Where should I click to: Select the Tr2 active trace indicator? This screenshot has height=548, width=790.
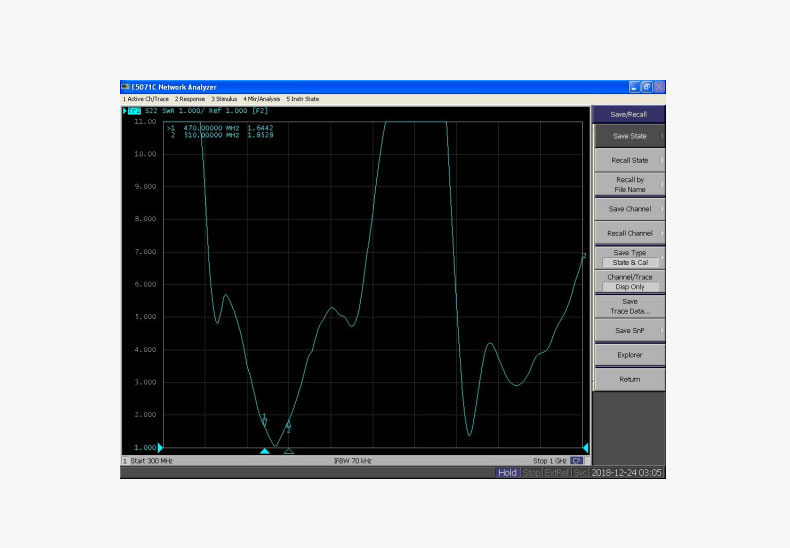pyautogui.click(x=134, y=111)
